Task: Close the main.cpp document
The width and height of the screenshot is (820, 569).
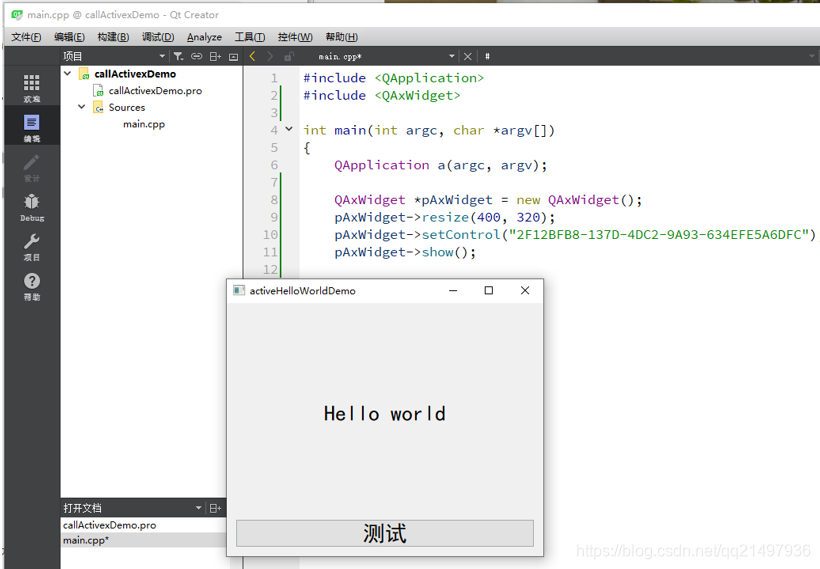Action: [x=468, y=56]
